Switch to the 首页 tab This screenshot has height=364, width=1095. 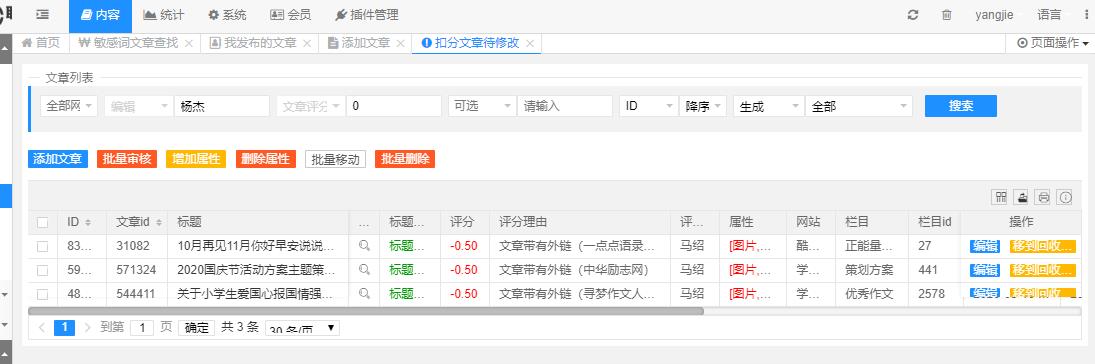tap(41, 43)
